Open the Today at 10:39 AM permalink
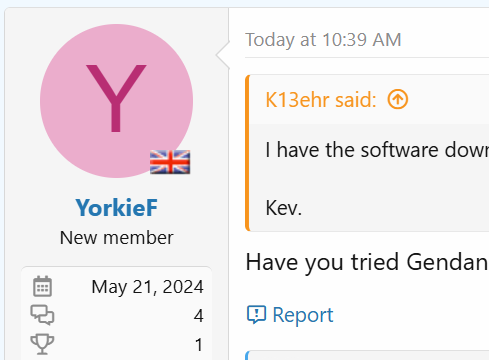489x360 pixels. tap(323, 40)
